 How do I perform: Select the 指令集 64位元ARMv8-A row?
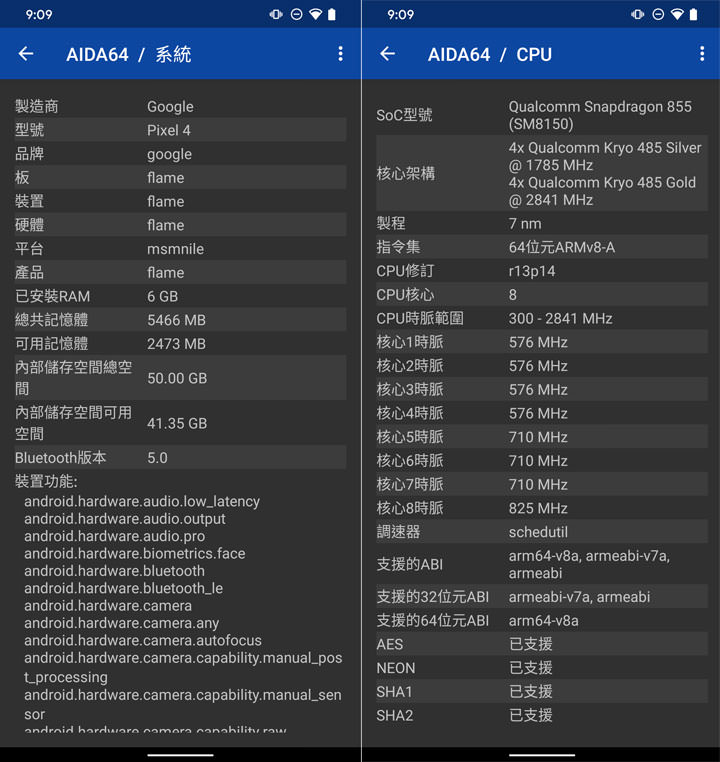pos(542,247)
